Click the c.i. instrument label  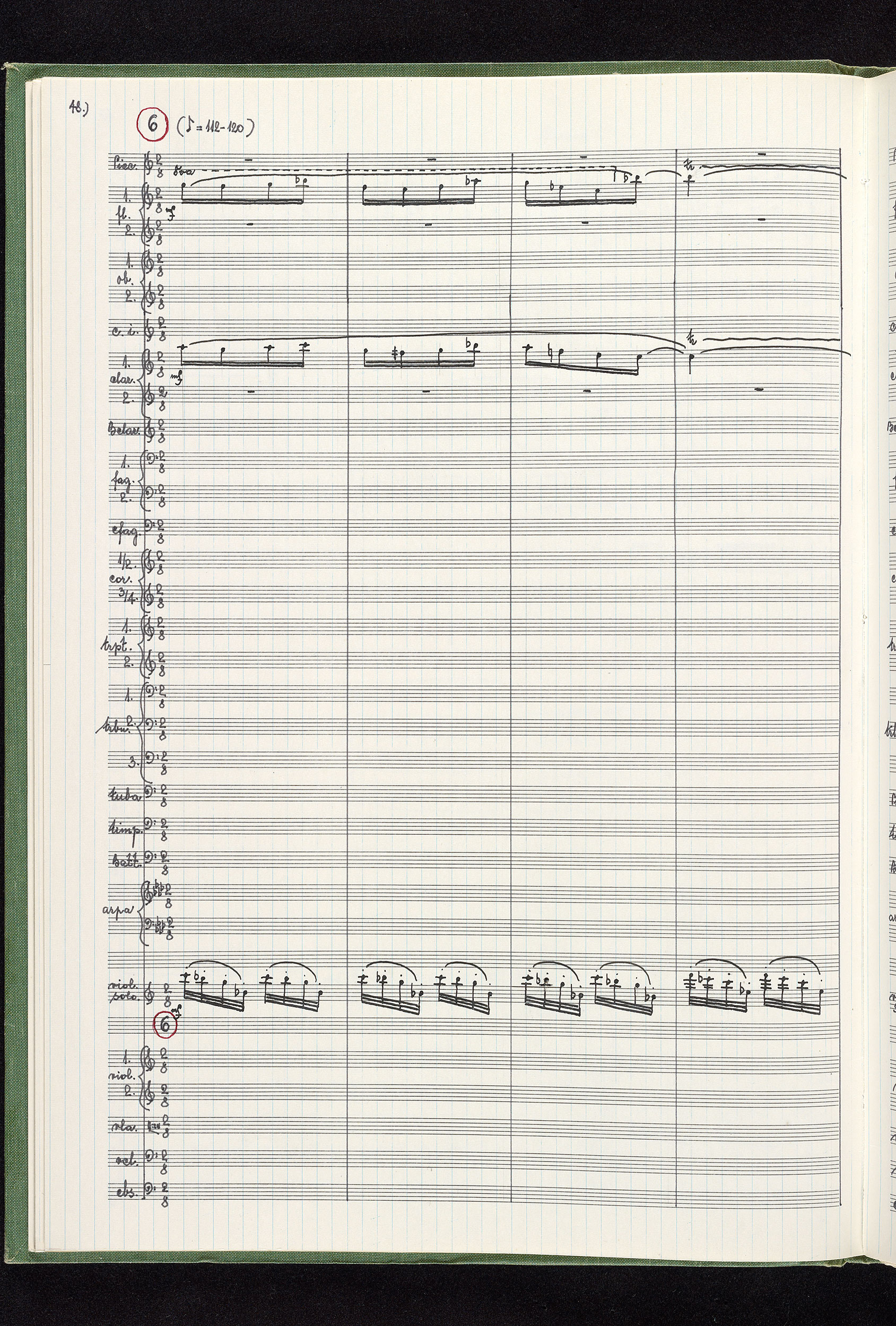125,330
